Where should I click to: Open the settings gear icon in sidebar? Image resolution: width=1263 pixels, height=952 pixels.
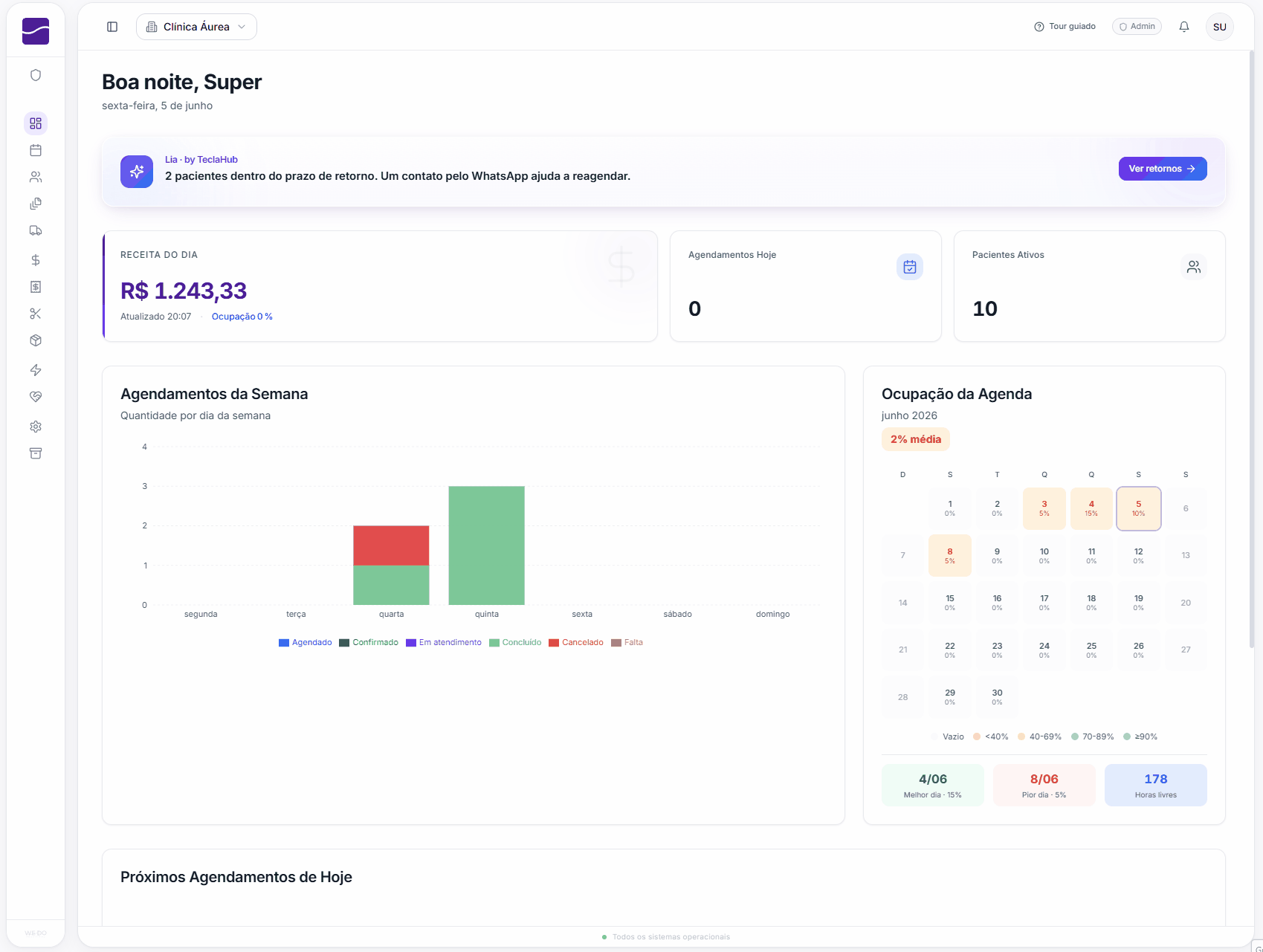36,427
